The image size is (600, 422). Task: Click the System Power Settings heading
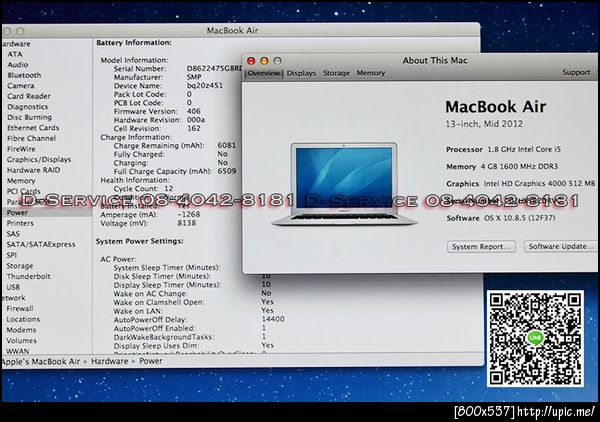139,241
